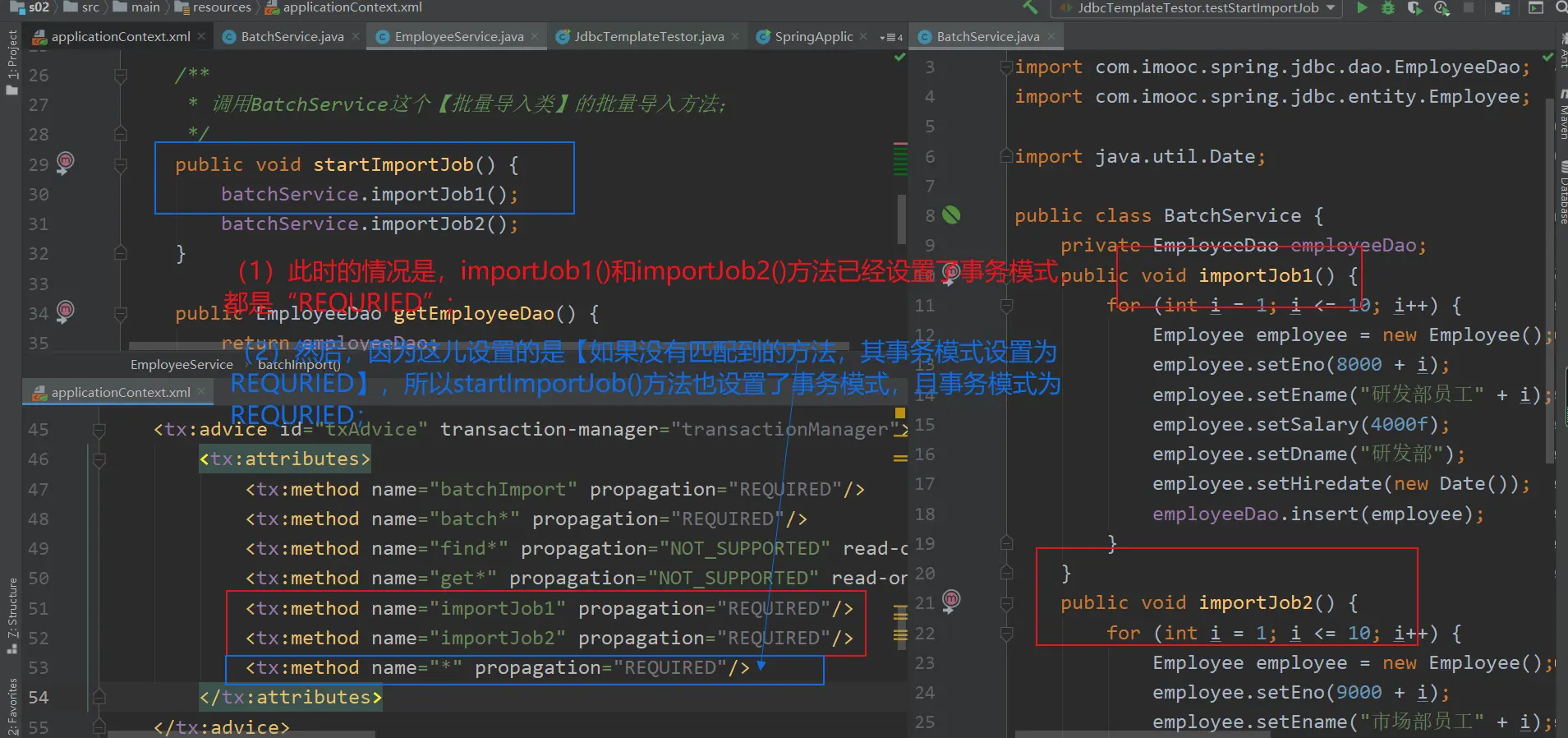Open Project Structure from the toolbar
Screen dimensions: 1568x738
click(1502, 8)
